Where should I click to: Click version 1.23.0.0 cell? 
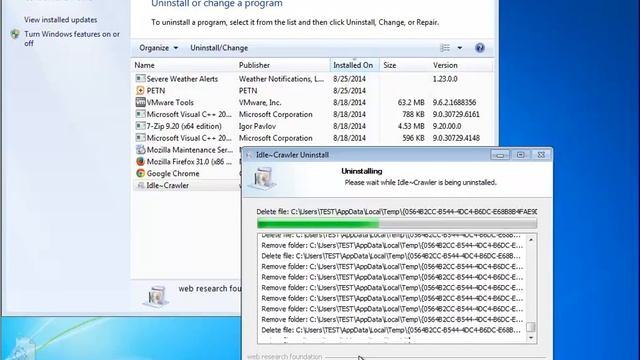(x=445, y=79)
